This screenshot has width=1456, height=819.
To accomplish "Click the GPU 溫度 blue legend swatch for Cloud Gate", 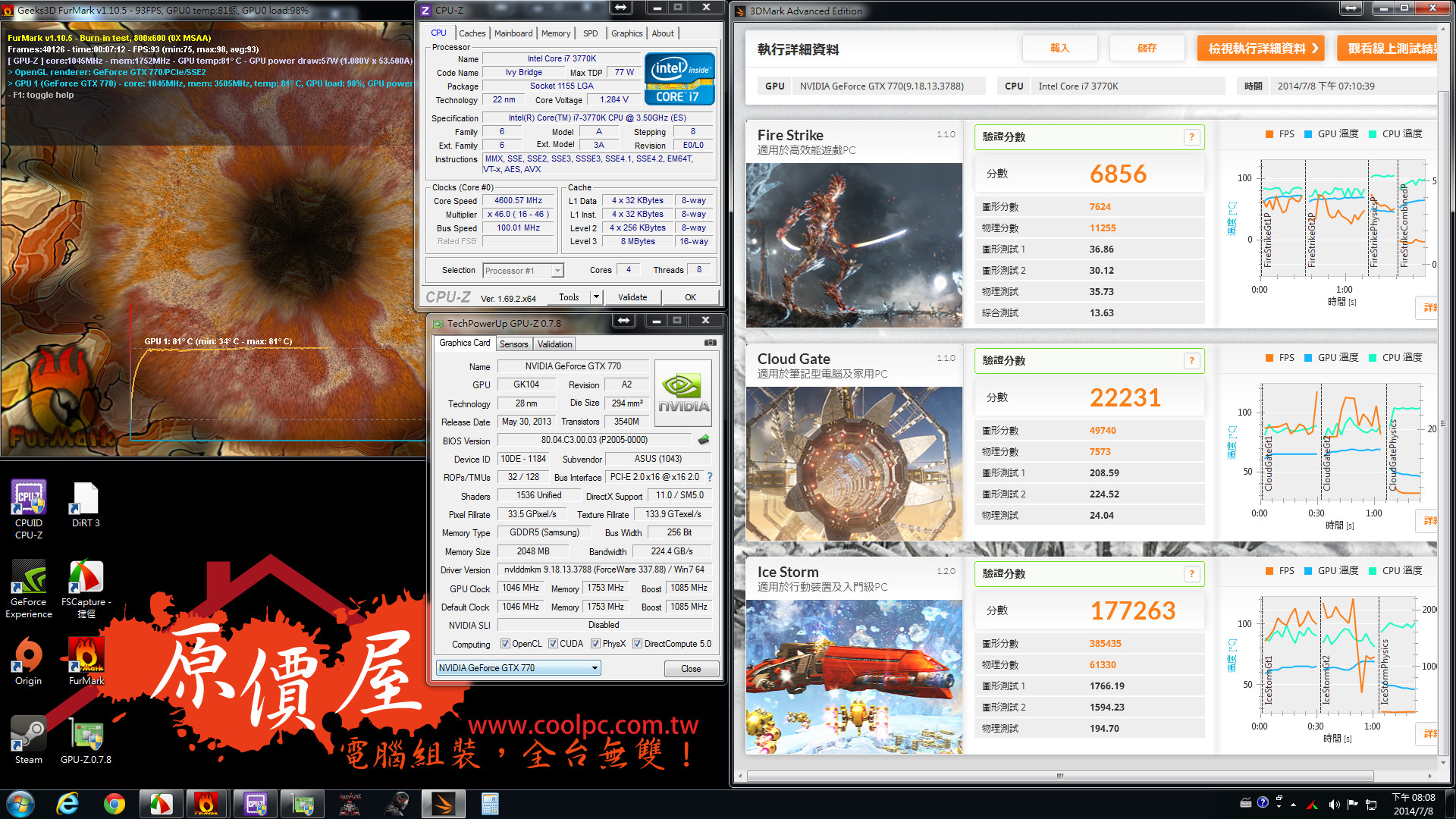I will (1308, 358).
